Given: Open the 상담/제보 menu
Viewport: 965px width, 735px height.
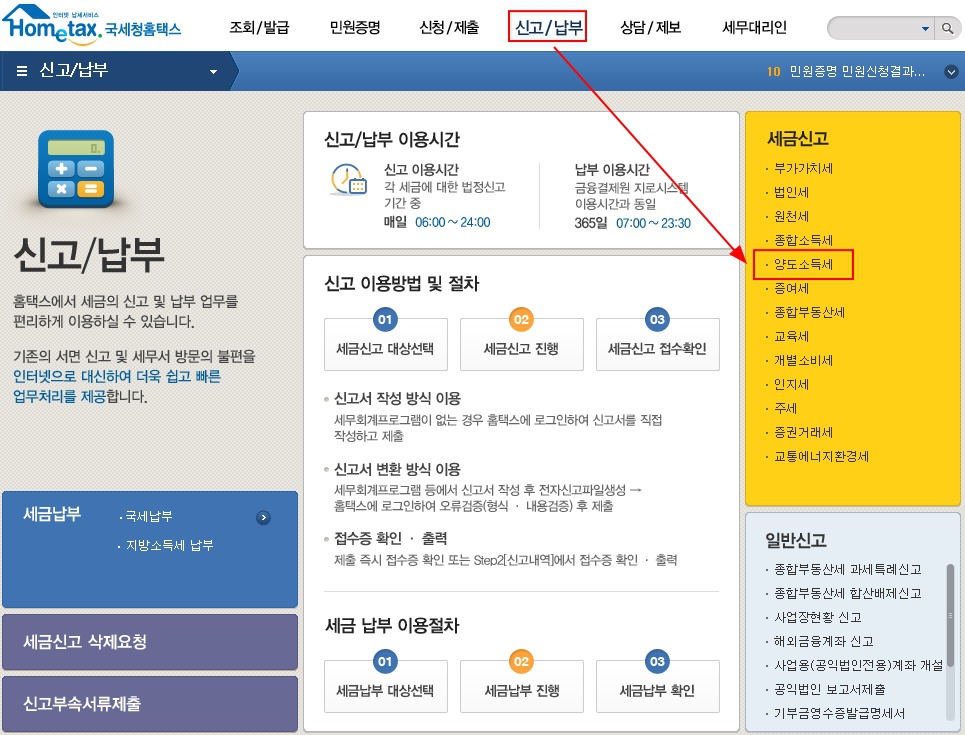Looking at the screenshot, I should pos(650,28).
